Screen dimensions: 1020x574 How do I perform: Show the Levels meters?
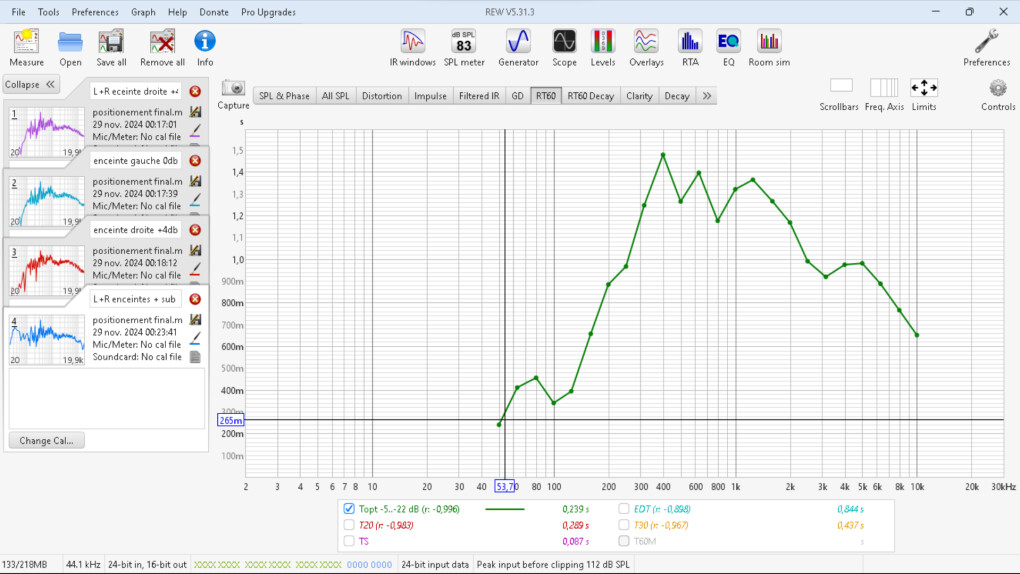pos(603,48)
